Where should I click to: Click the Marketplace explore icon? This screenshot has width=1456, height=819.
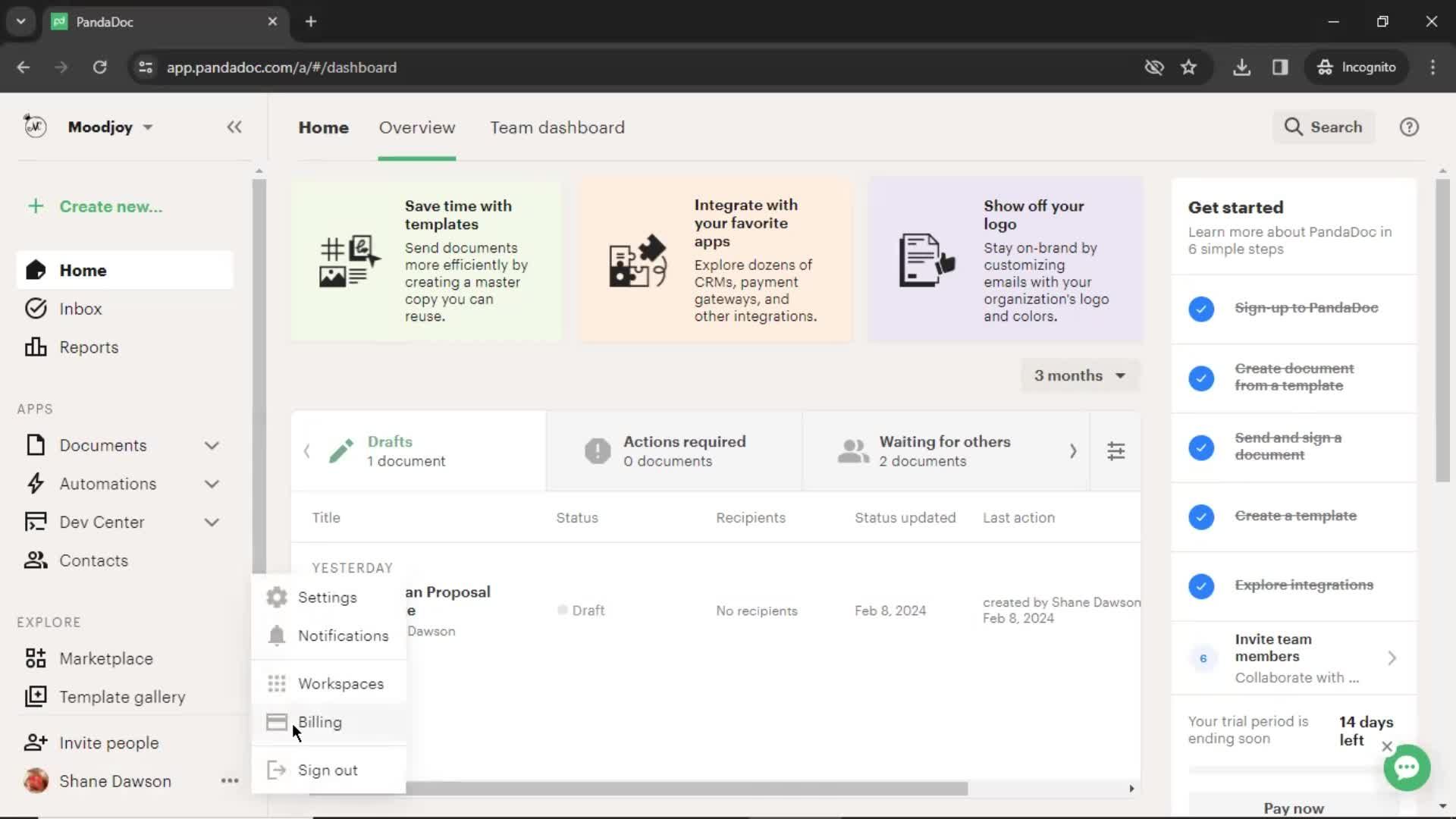coord(35,659)
